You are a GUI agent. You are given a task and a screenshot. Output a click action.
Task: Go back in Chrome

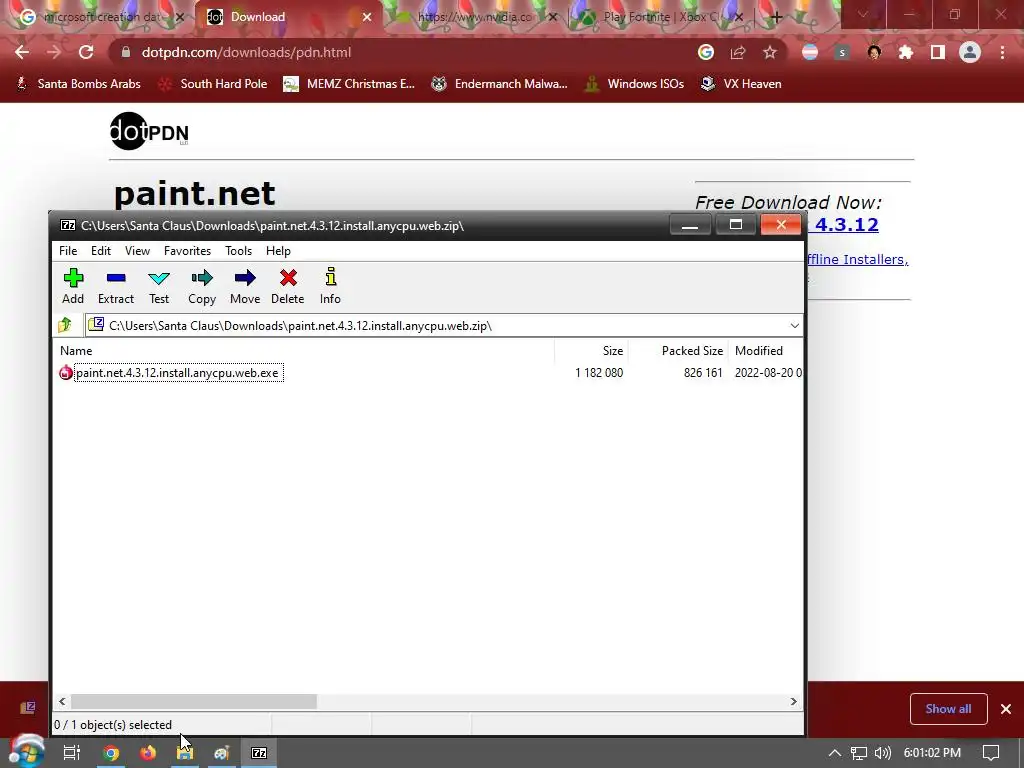[x=22, y=52]
